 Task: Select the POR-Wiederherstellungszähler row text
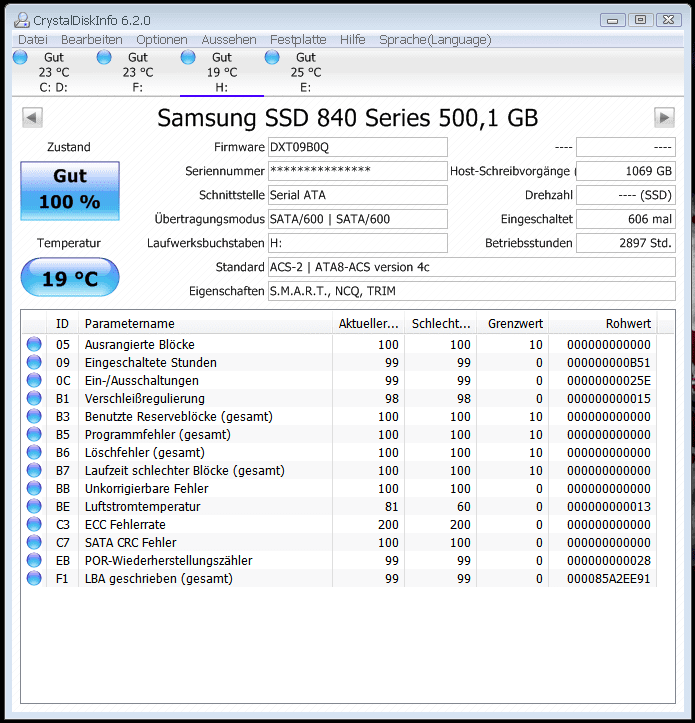click(169, 560)
